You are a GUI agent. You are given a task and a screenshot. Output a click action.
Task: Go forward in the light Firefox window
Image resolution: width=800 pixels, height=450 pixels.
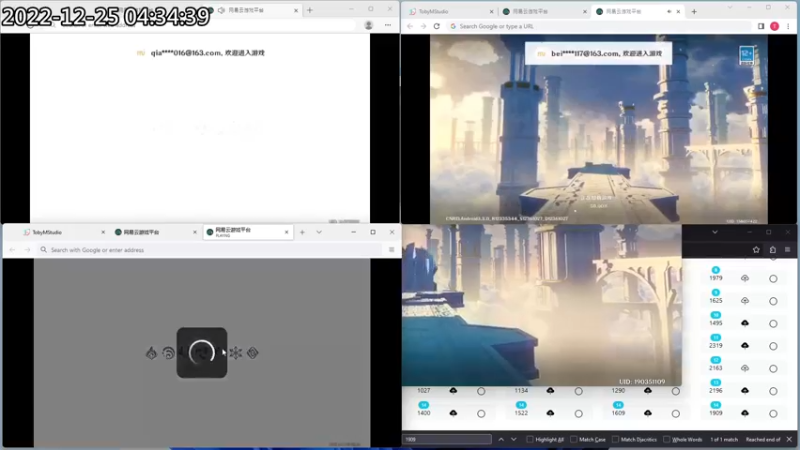(x=28, y=249)
